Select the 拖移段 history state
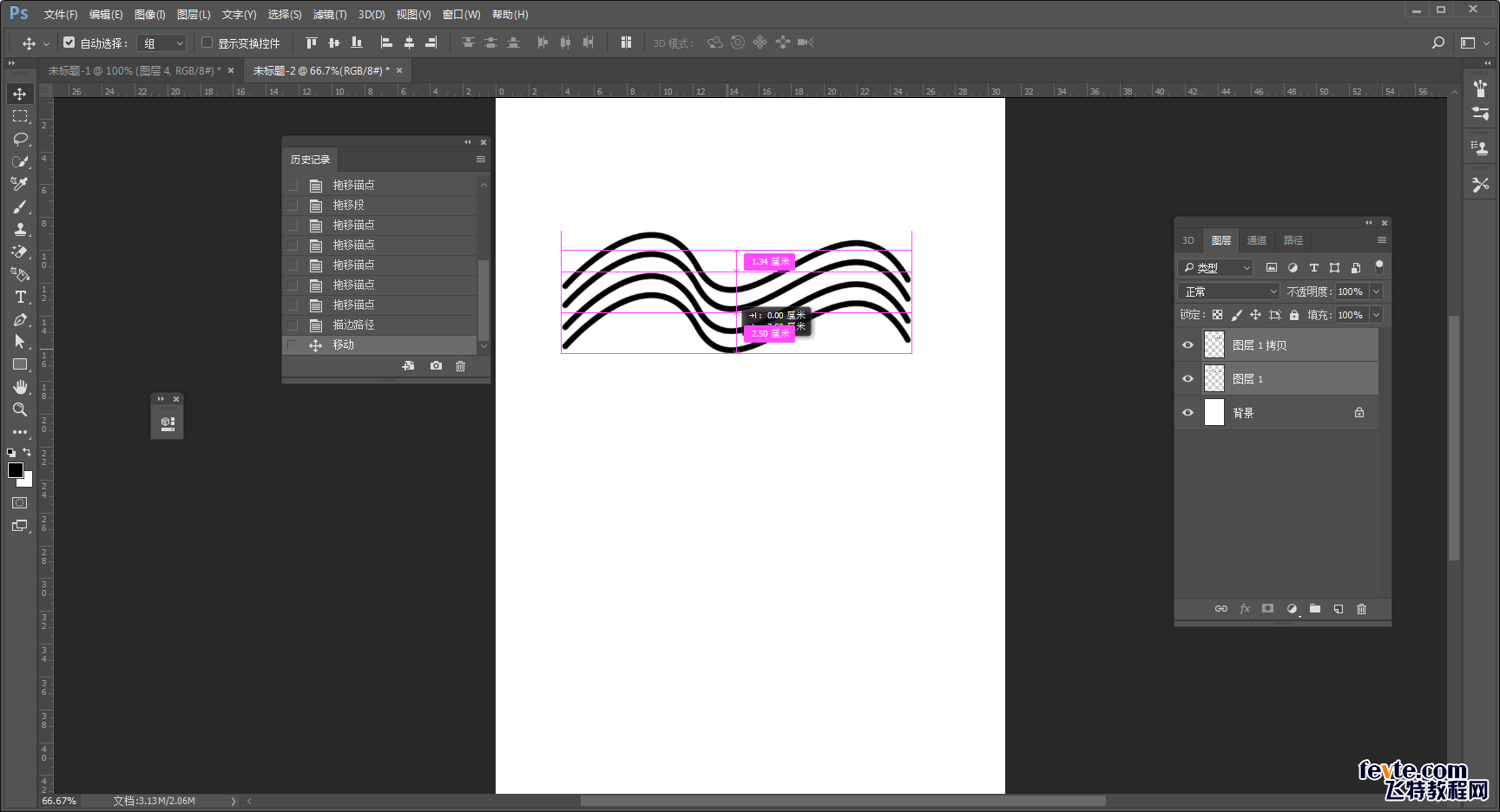The image size is (1500, 812). pos(380,206)
